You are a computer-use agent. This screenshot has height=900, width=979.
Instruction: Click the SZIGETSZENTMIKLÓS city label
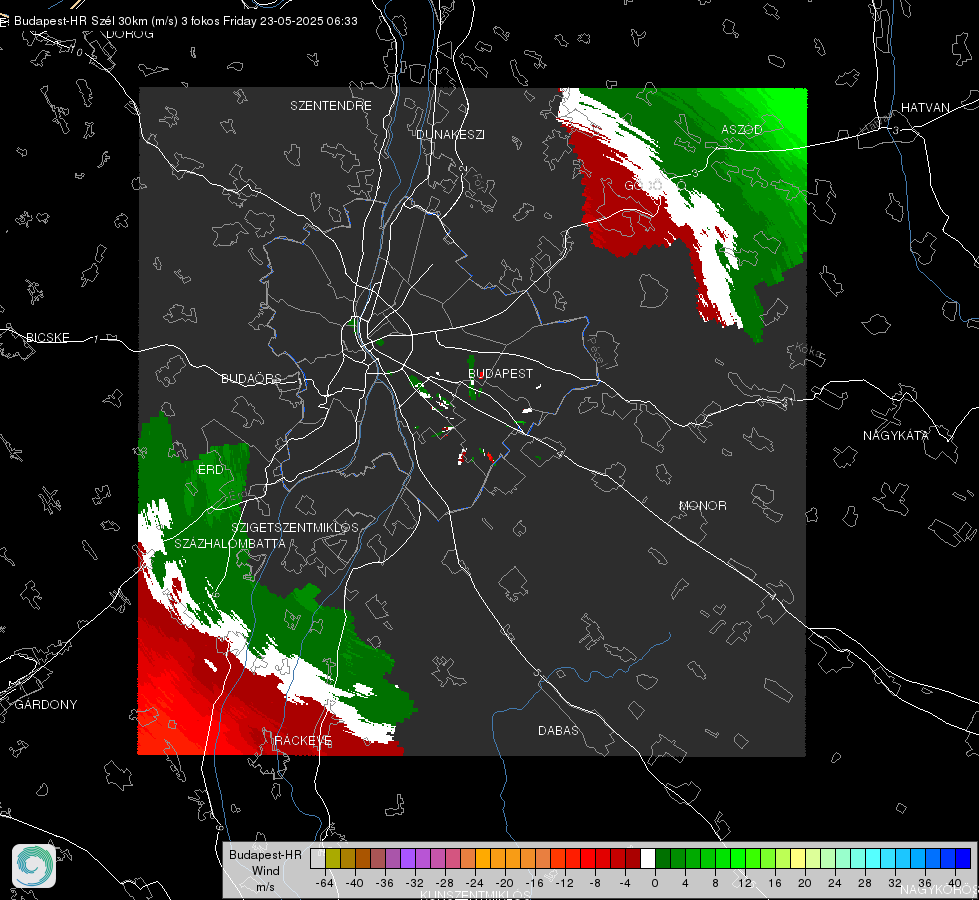[295, 527]
